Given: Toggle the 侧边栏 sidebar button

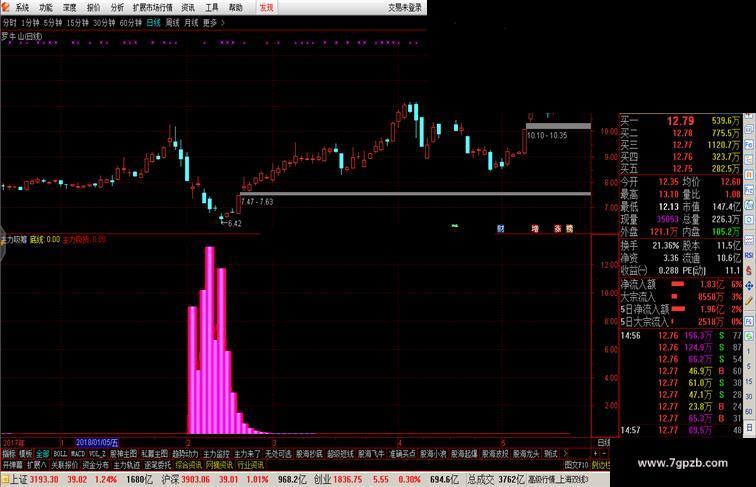Looking at the screenshot, I should [x=601, y=465].
